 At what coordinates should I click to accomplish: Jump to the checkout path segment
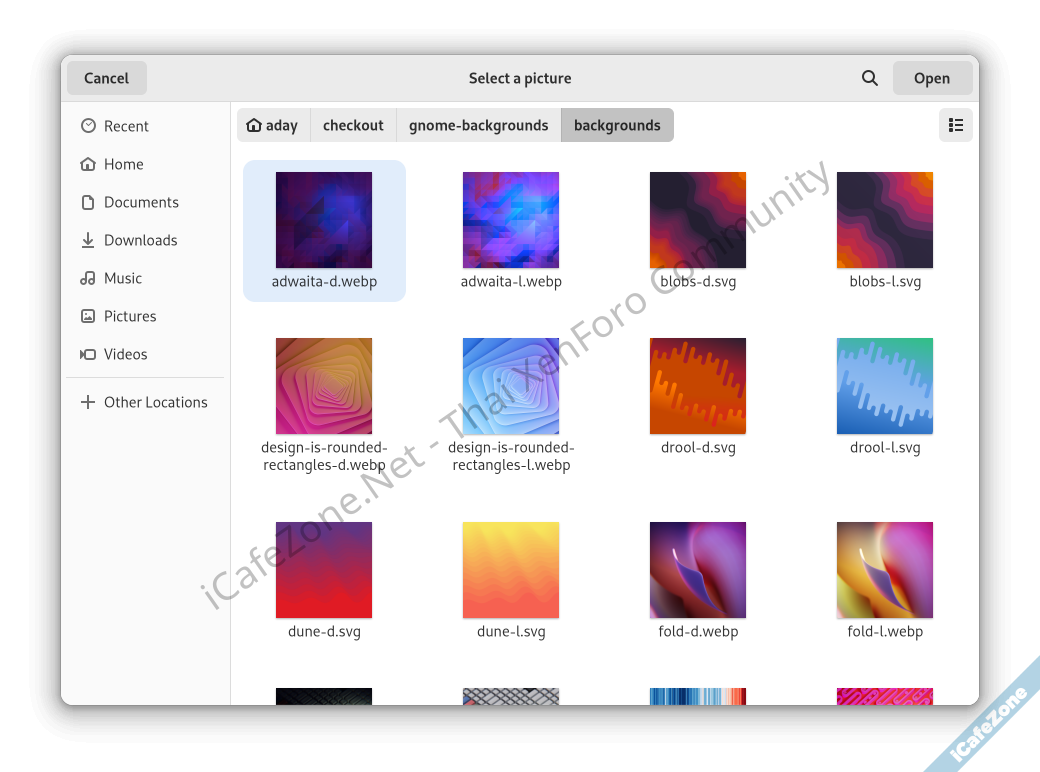coord(353,125)
